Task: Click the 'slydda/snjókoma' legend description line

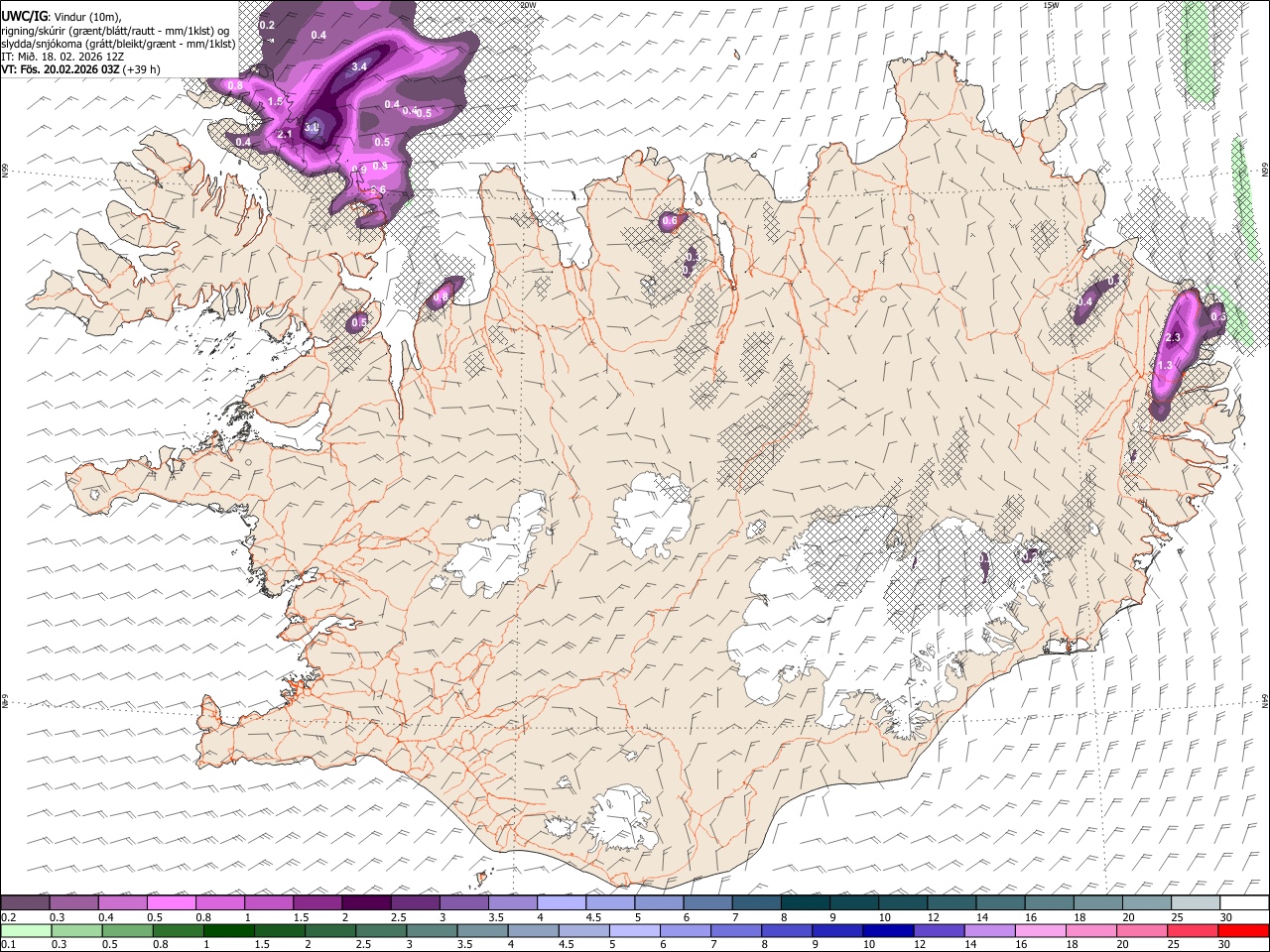Action: click(118, 44)
